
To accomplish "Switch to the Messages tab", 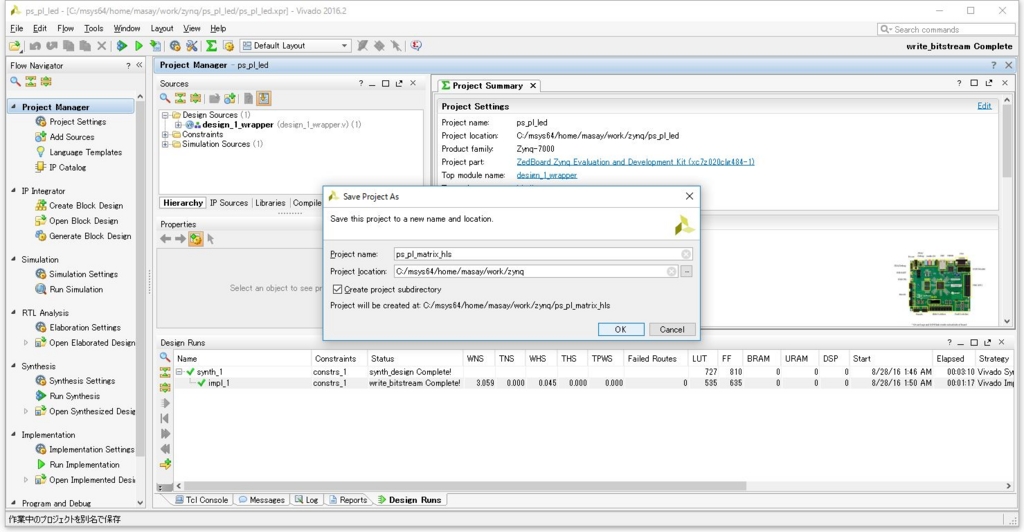I will [261, 500].
